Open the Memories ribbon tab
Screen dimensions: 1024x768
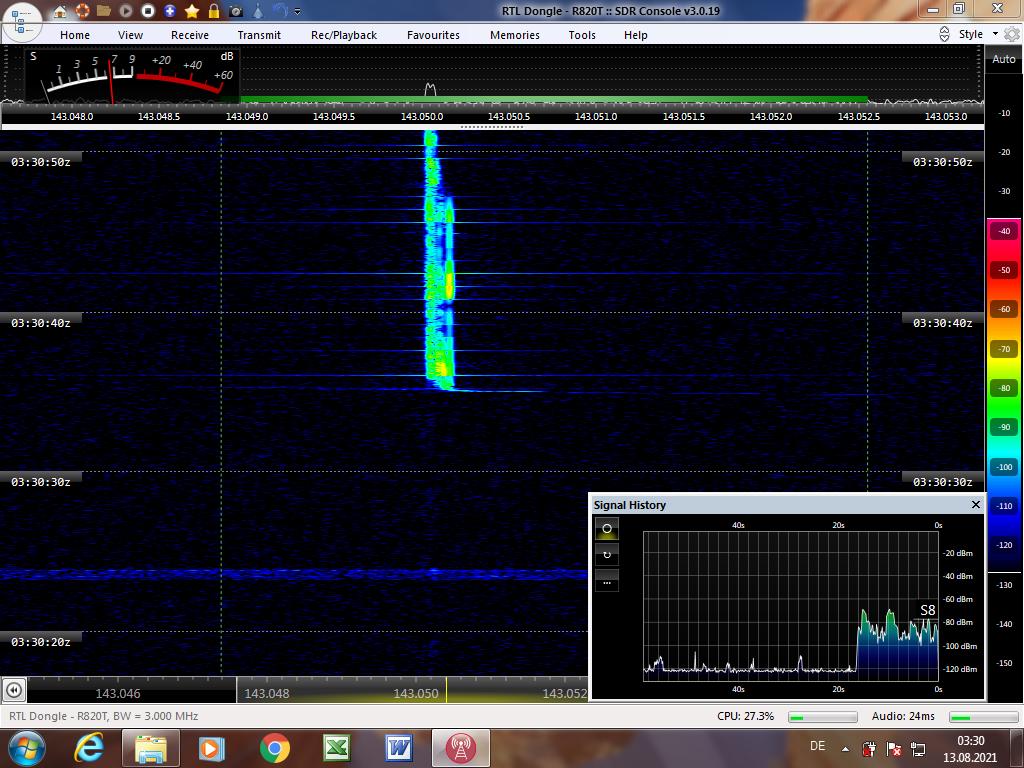[x=515, y=35]
